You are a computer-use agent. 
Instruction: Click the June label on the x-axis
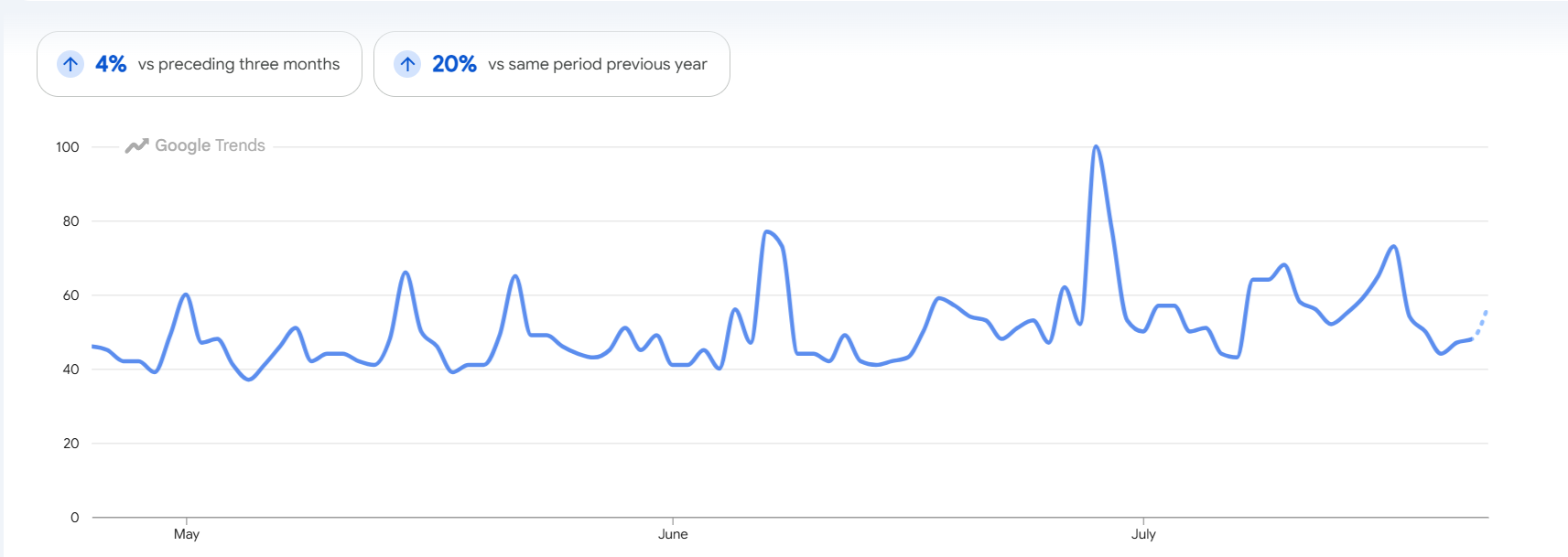coord(673,534)
